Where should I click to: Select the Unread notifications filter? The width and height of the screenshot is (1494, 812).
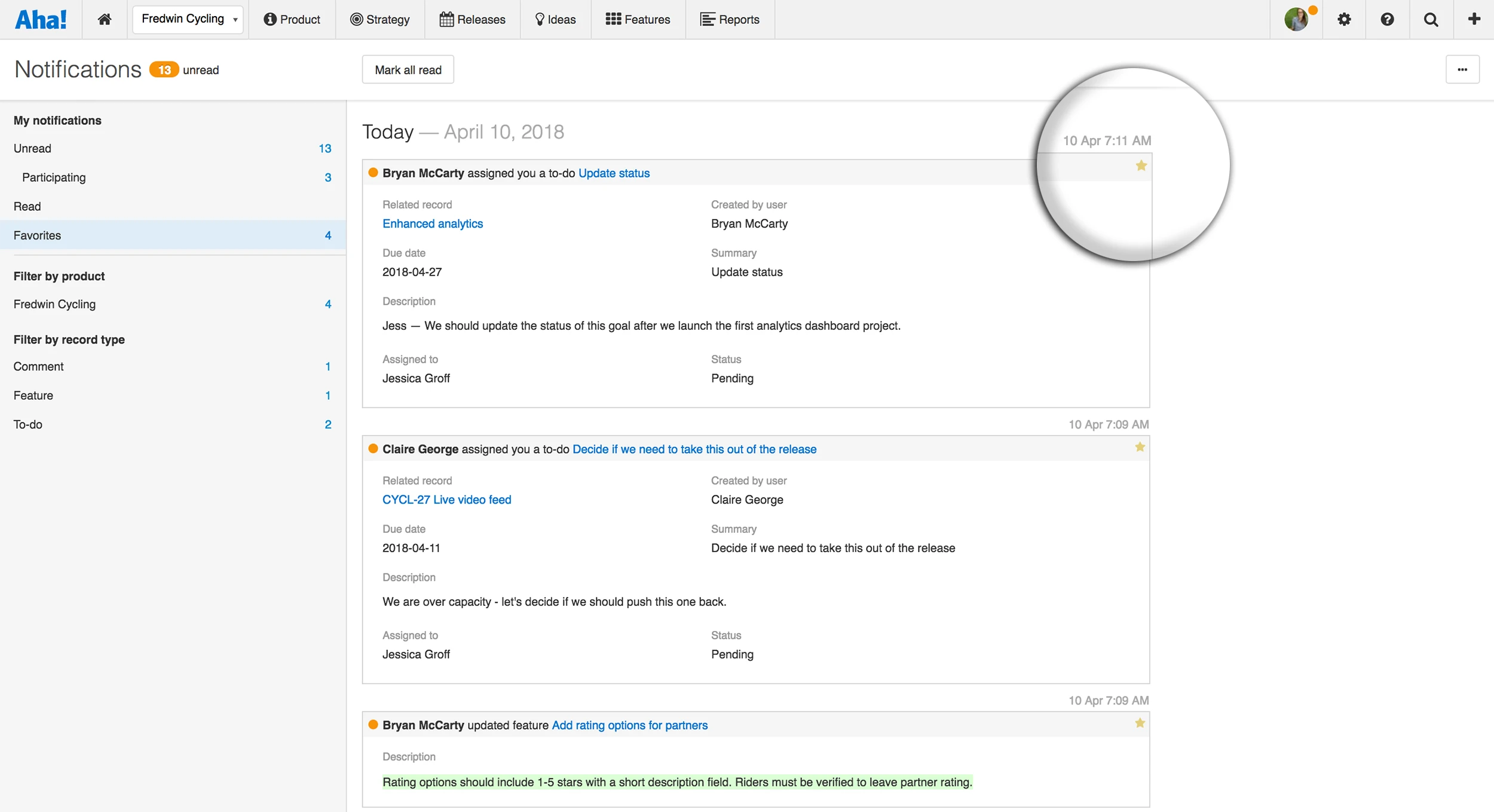coord(32,148)
